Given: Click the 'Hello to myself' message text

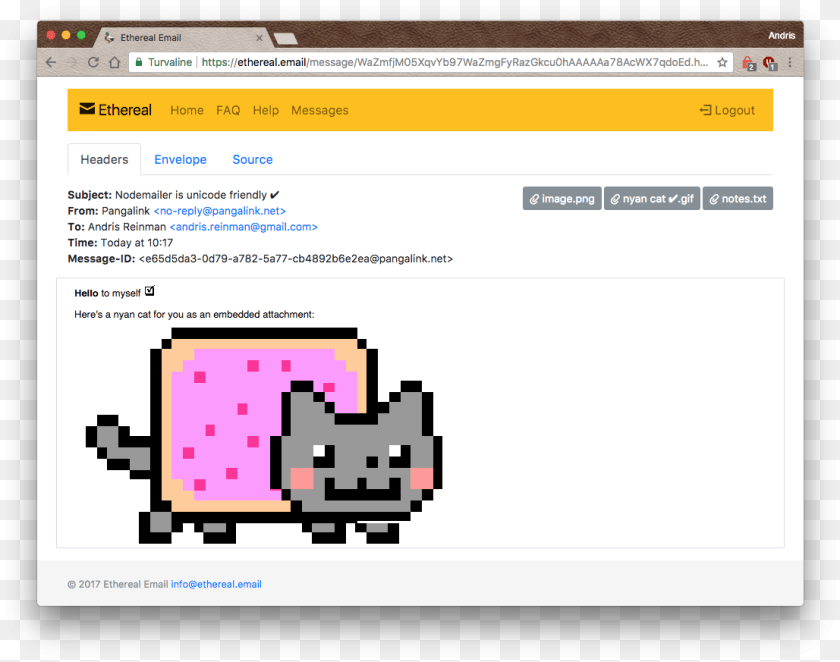Looking at the screenshot, I should [x=107, y=294].
